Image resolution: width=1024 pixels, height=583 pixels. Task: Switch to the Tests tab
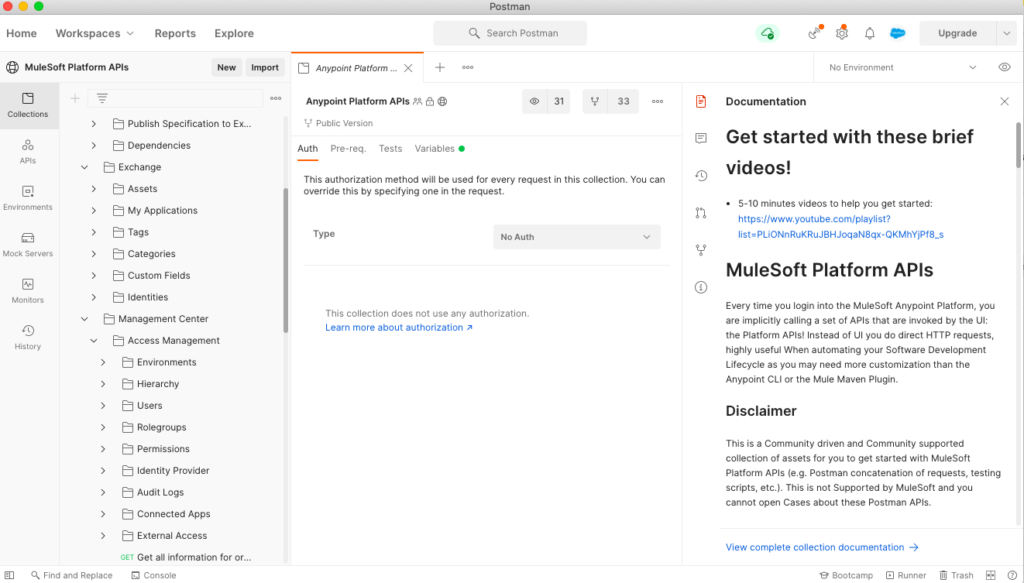point(391,149)
